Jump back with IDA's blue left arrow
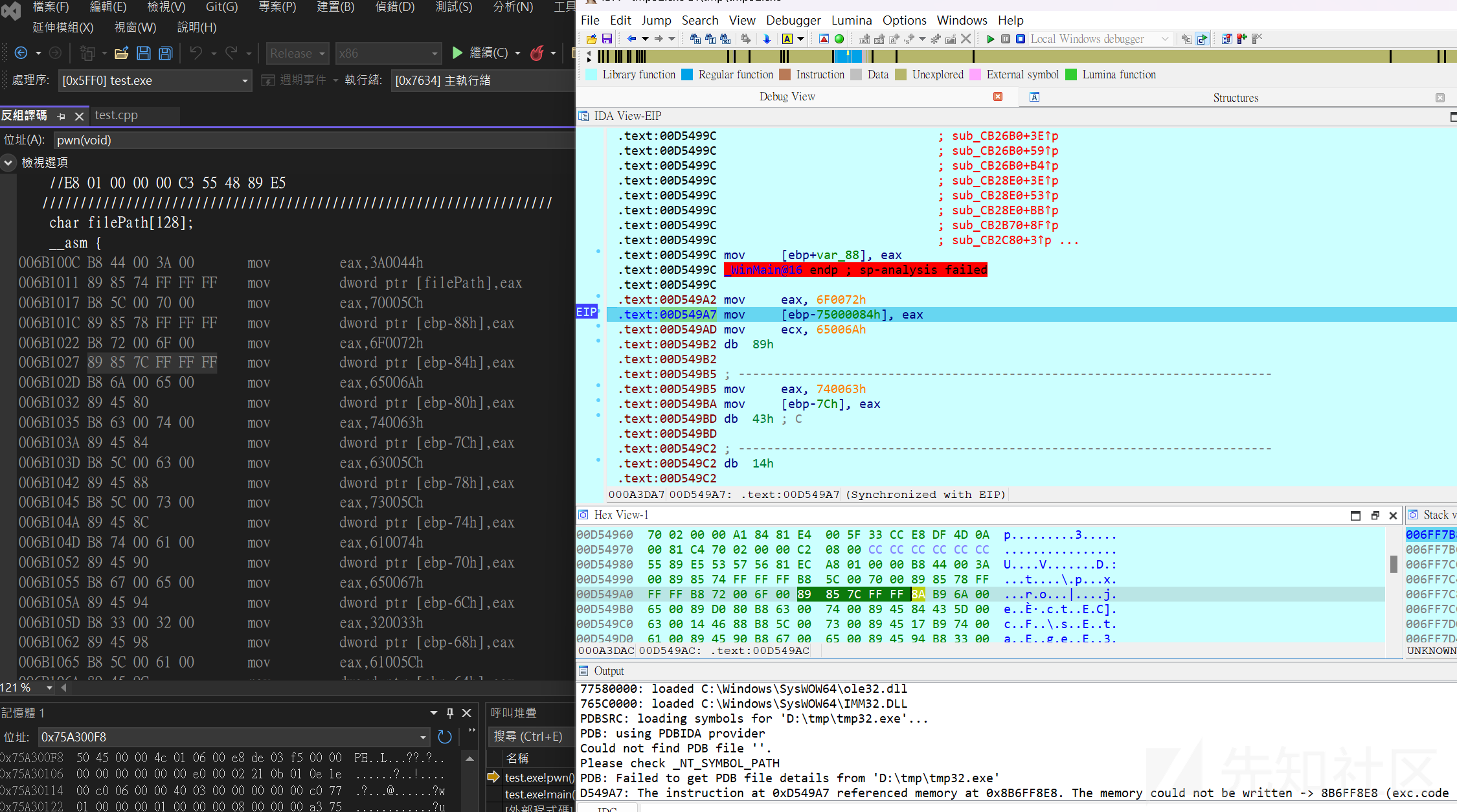 click(x=631, y=39)
